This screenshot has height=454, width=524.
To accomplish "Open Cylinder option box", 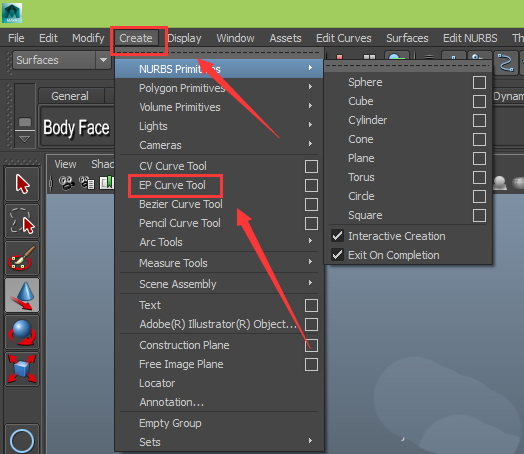I will 479,120.
